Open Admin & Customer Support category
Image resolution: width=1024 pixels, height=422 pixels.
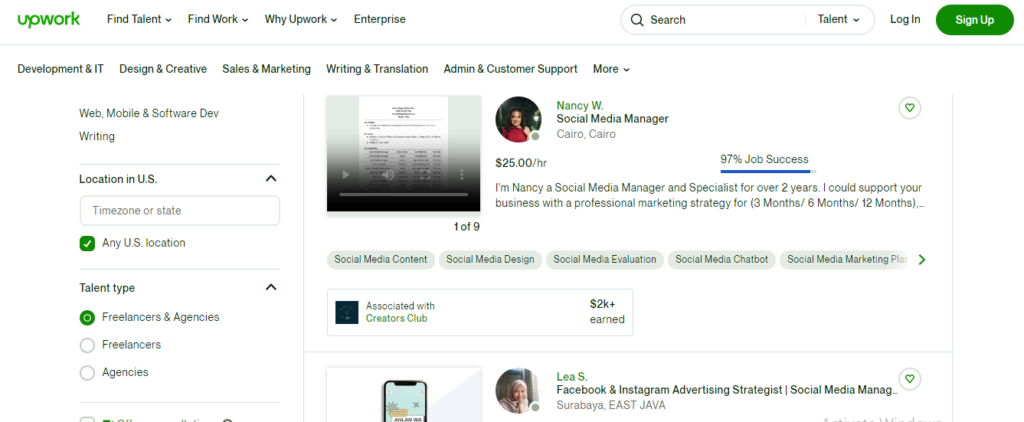tap(510, 69)
